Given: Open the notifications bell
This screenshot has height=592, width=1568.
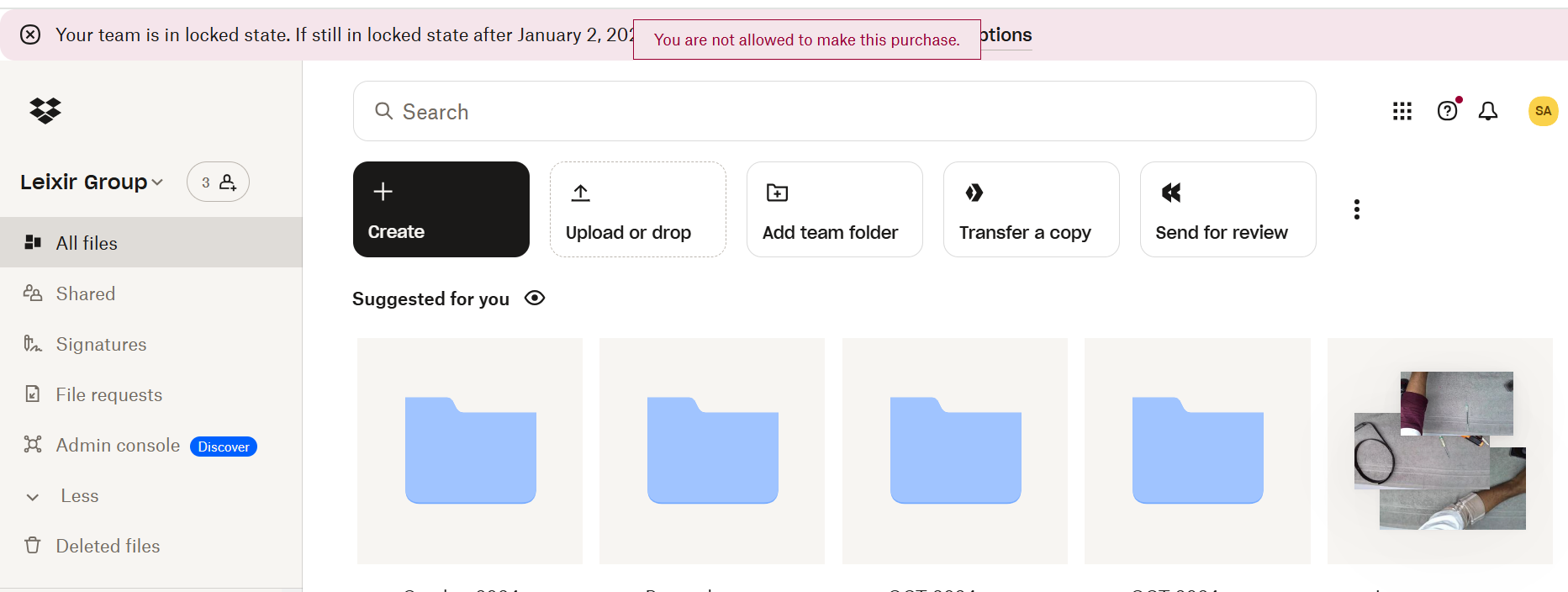Looking at the screenshot, I should coord(1488,111).
